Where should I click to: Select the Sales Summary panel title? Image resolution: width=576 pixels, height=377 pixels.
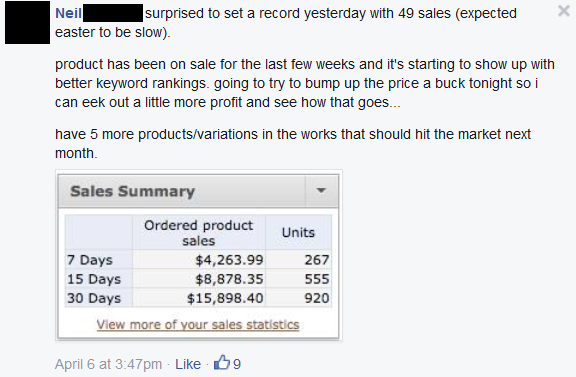pyautogui.click(x=132, y=191)
